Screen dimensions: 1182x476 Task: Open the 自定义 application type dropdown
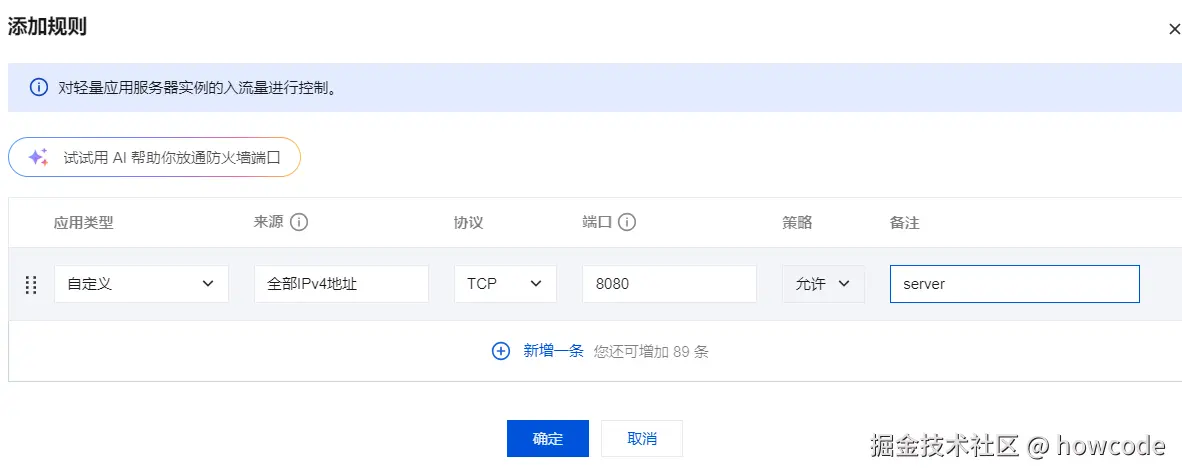[x=141, y=284]
